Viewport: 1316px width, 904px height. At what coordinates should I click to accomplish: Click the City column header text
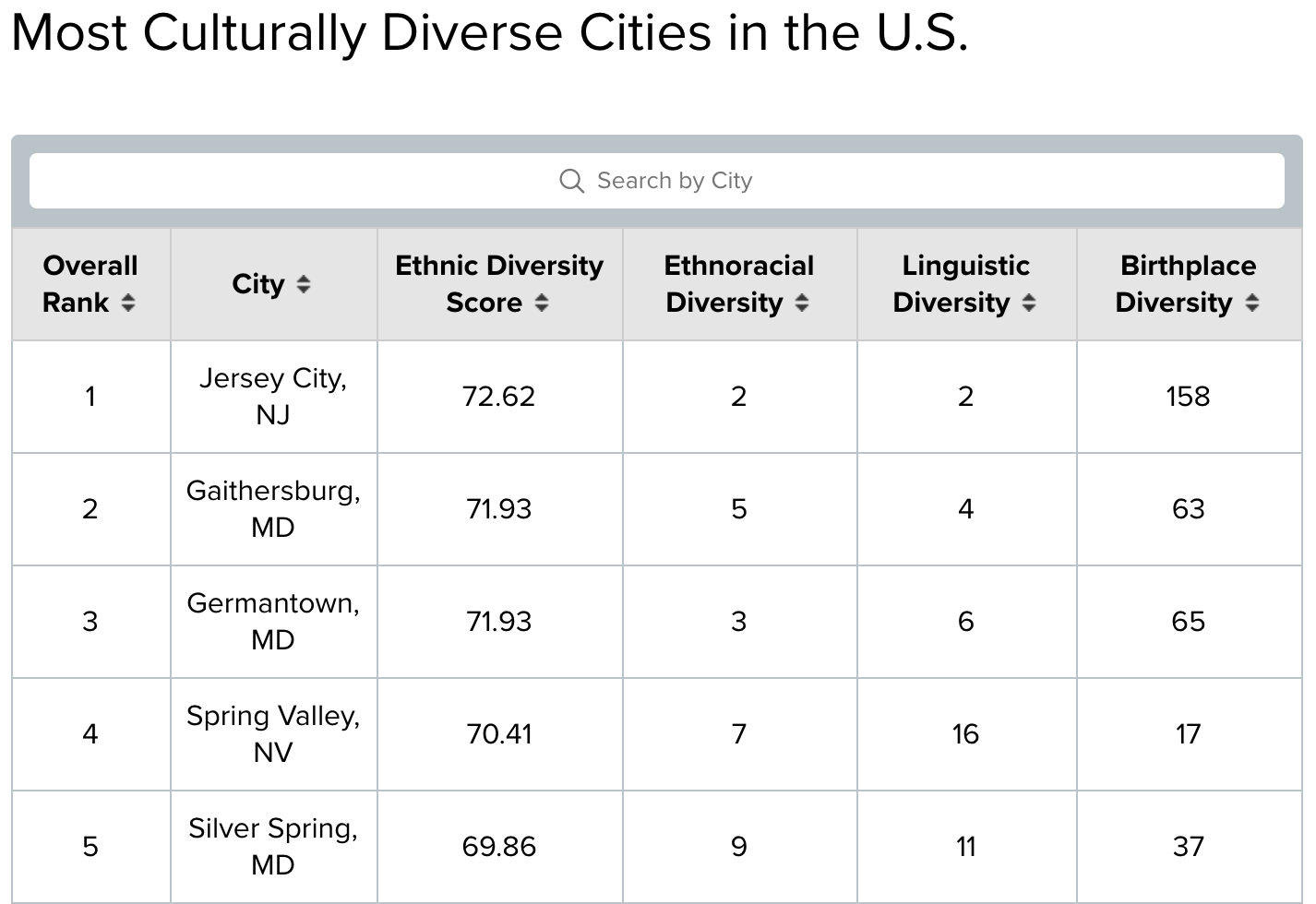(x=258, y=284)
